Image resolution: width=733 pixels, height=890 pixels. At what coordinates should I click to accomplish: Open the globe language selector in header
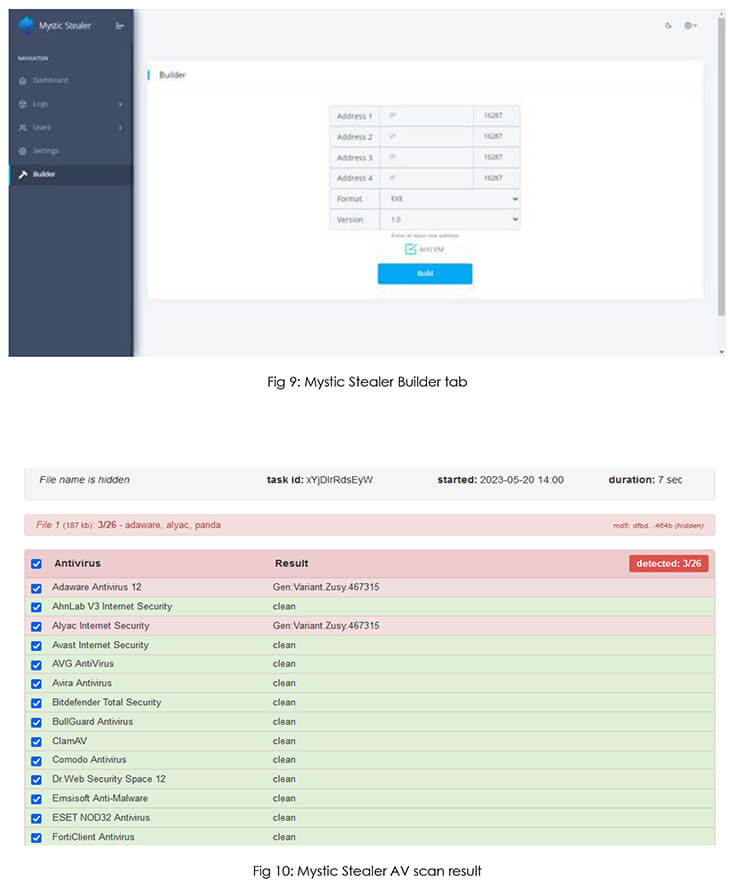[690, 26]
